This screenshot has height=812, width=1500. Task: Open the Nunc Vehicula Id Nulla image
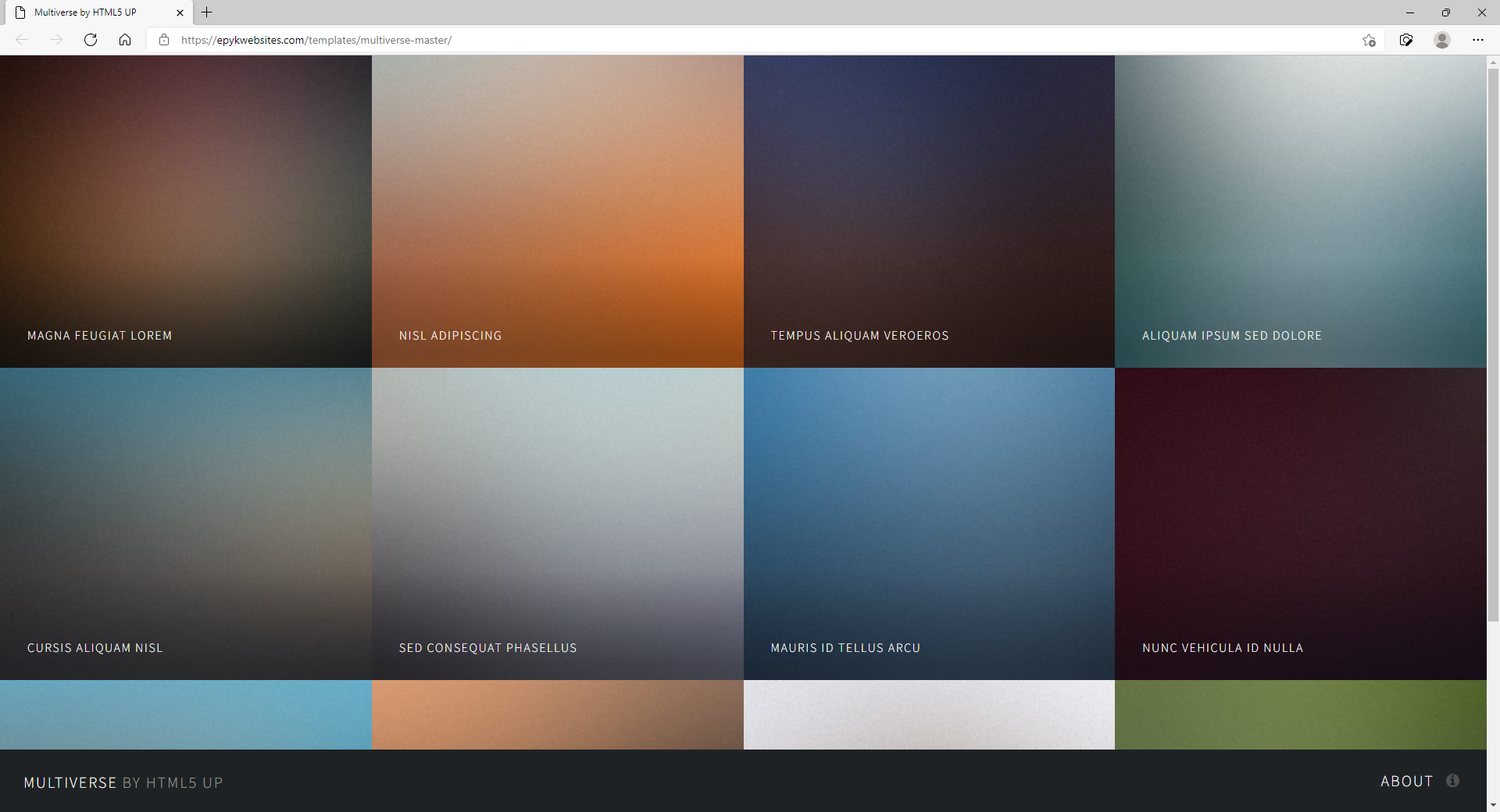tap(1299, 523)
